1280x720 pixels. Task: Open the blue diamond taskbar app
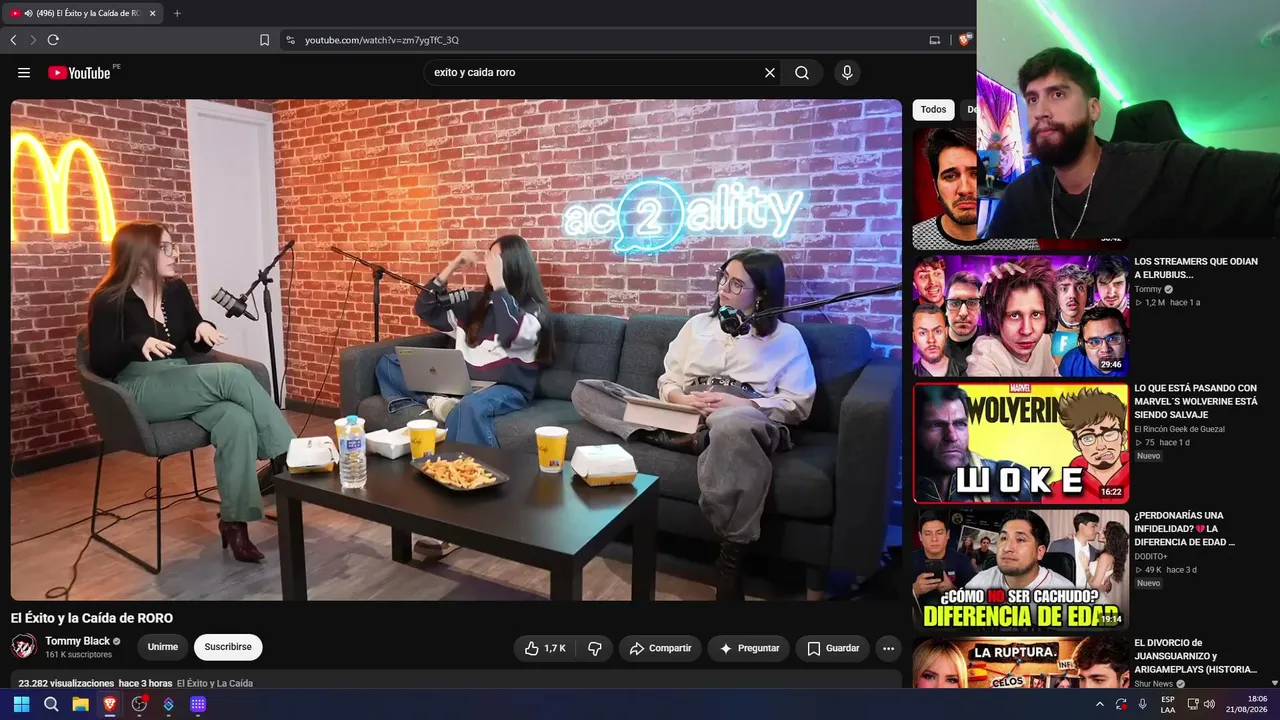tap(168, 704)
